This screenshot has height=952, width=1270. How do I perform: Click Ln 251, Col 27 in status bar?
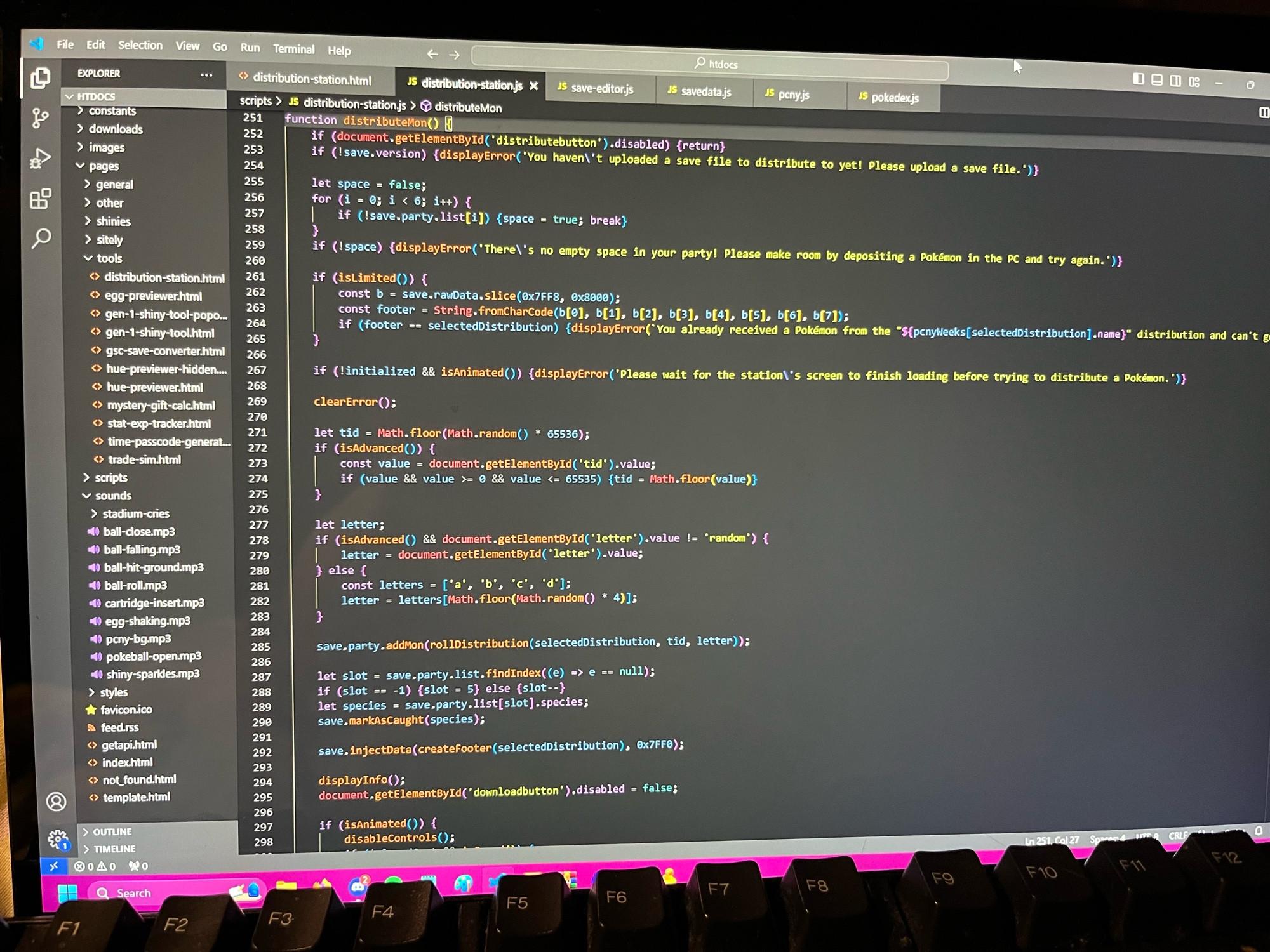(x=1052, y=840)
